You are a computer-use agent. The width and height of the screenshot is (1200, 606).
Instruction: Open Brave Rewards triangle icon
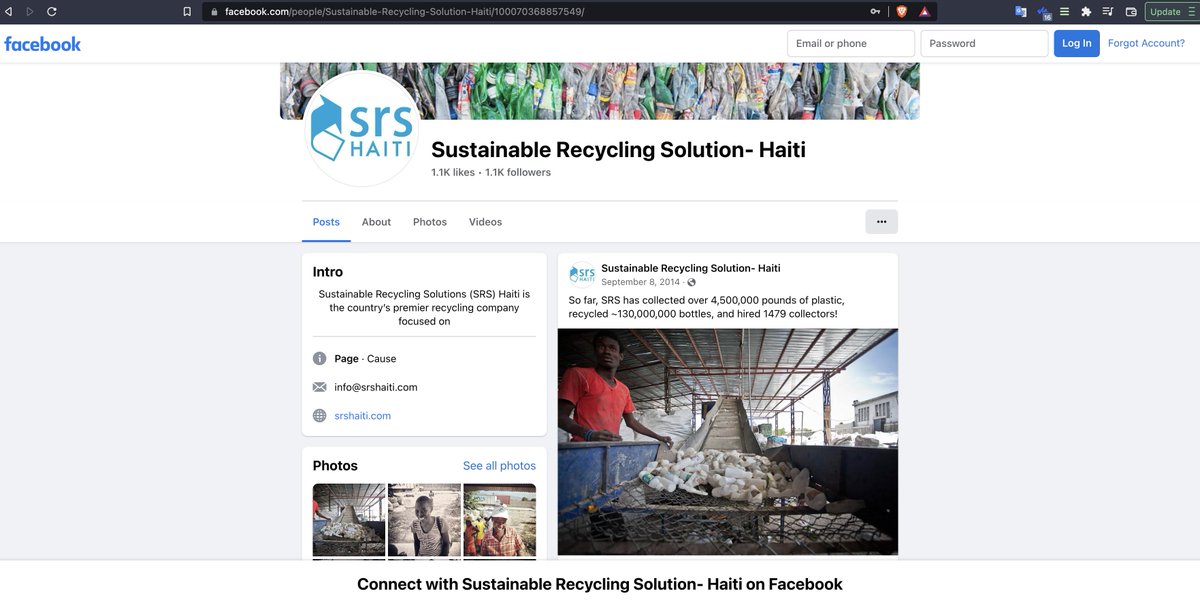[925, 11]
